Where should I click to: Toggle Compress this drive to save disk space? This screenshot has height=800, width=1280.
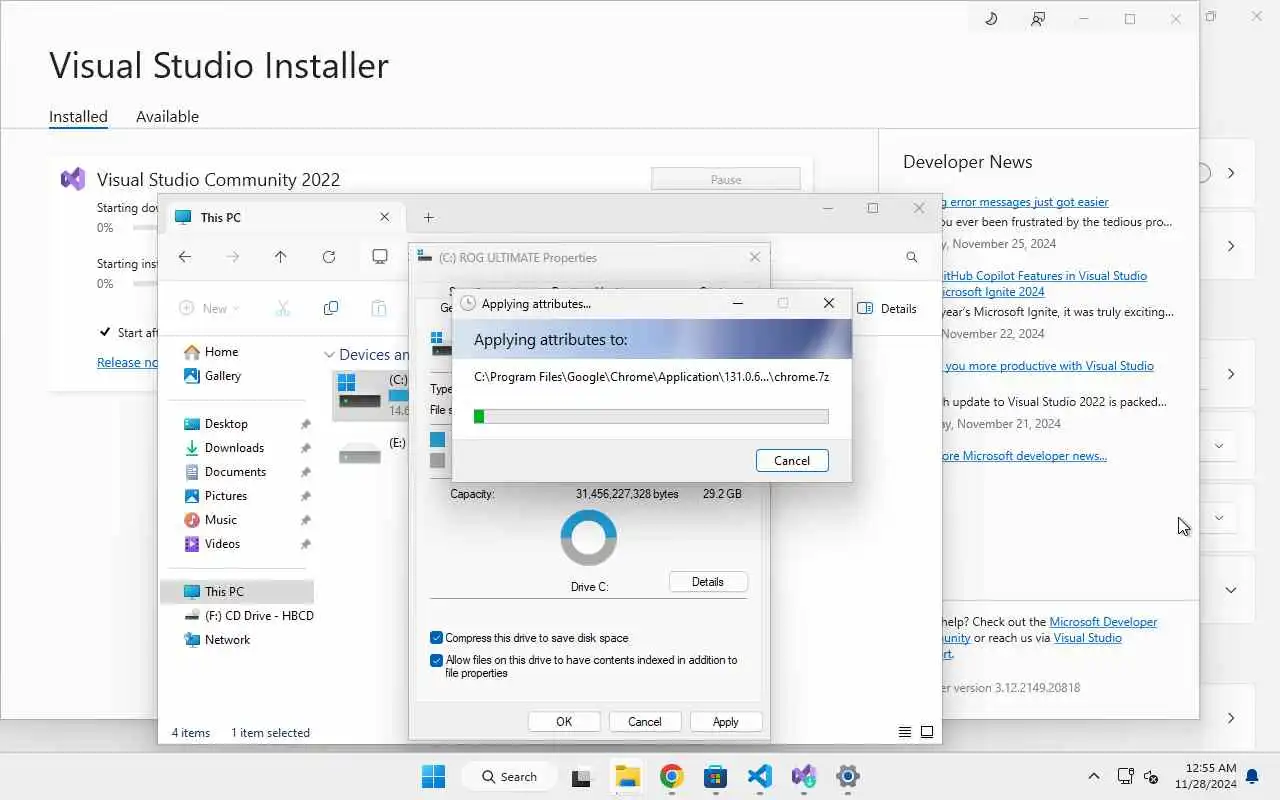click(436, 638)
